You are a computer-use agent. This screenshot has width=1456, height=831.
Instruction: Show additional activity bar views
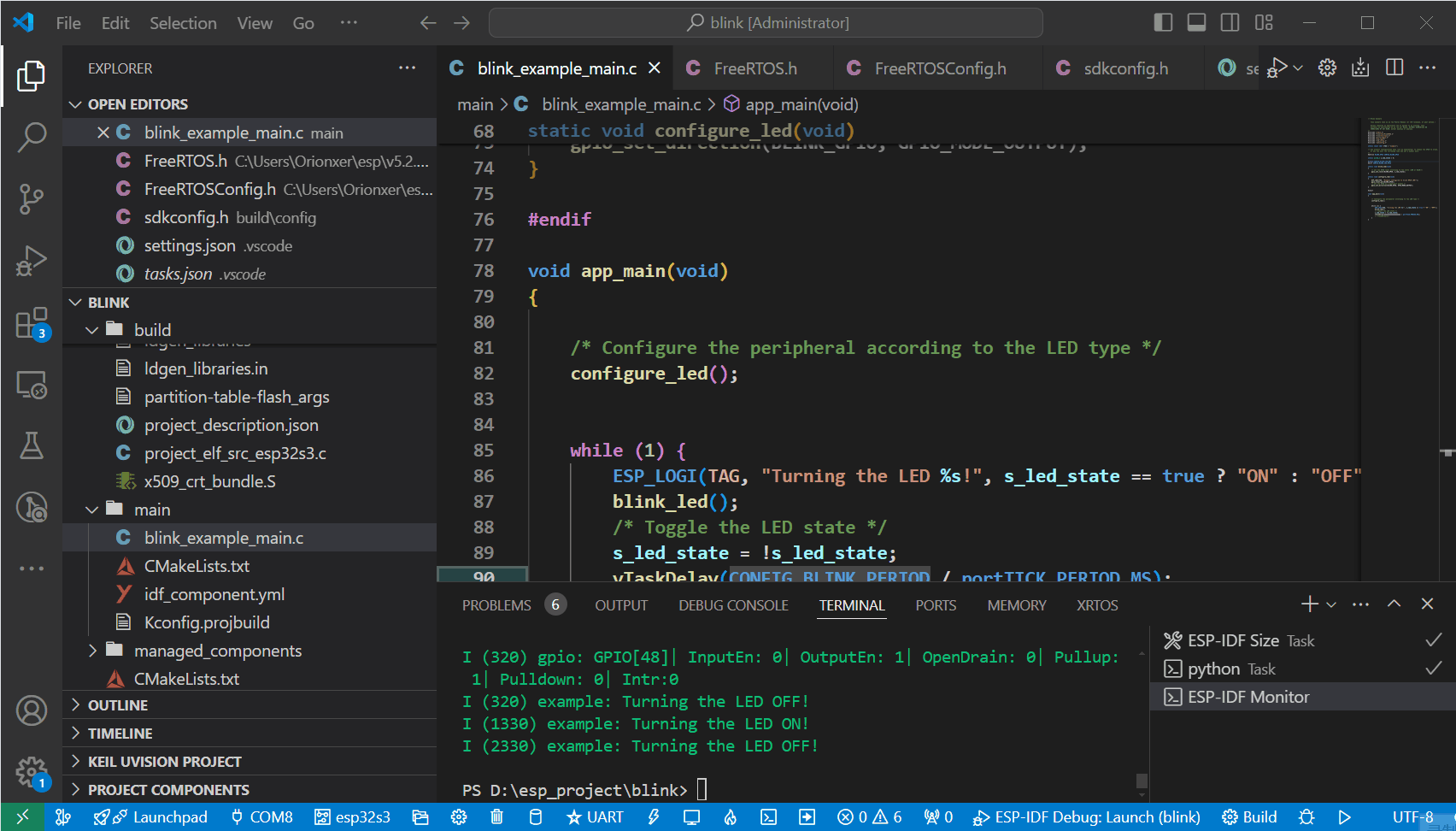tap(32, 568)
